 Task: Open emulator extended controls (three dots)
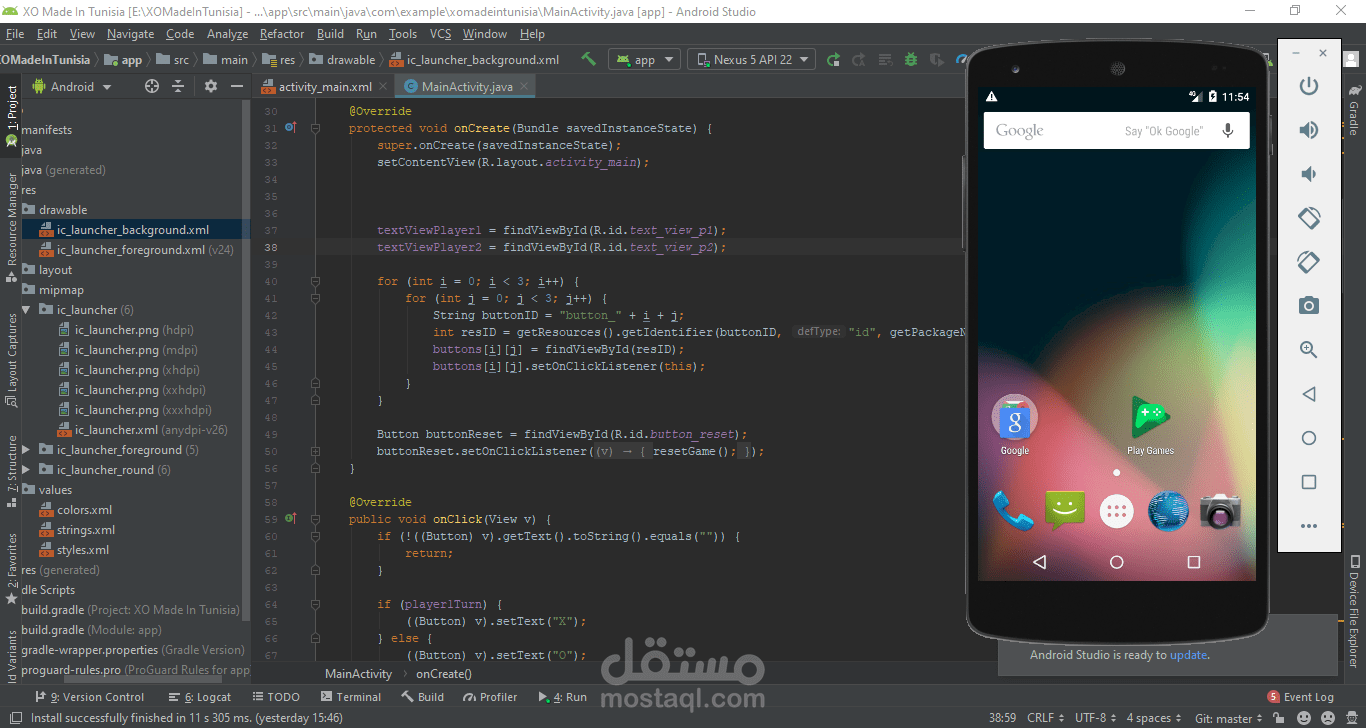point(1308,526)
